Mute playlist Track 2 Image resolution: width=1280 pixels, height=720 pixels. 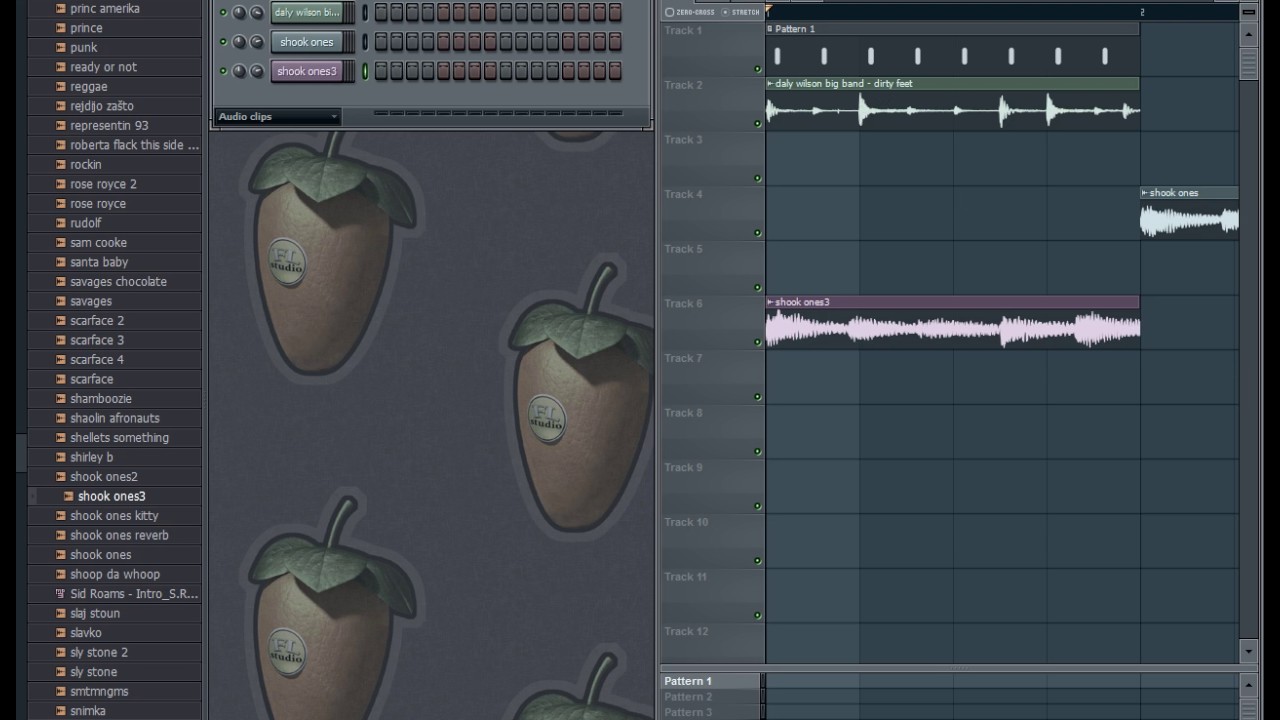point(757,124)
